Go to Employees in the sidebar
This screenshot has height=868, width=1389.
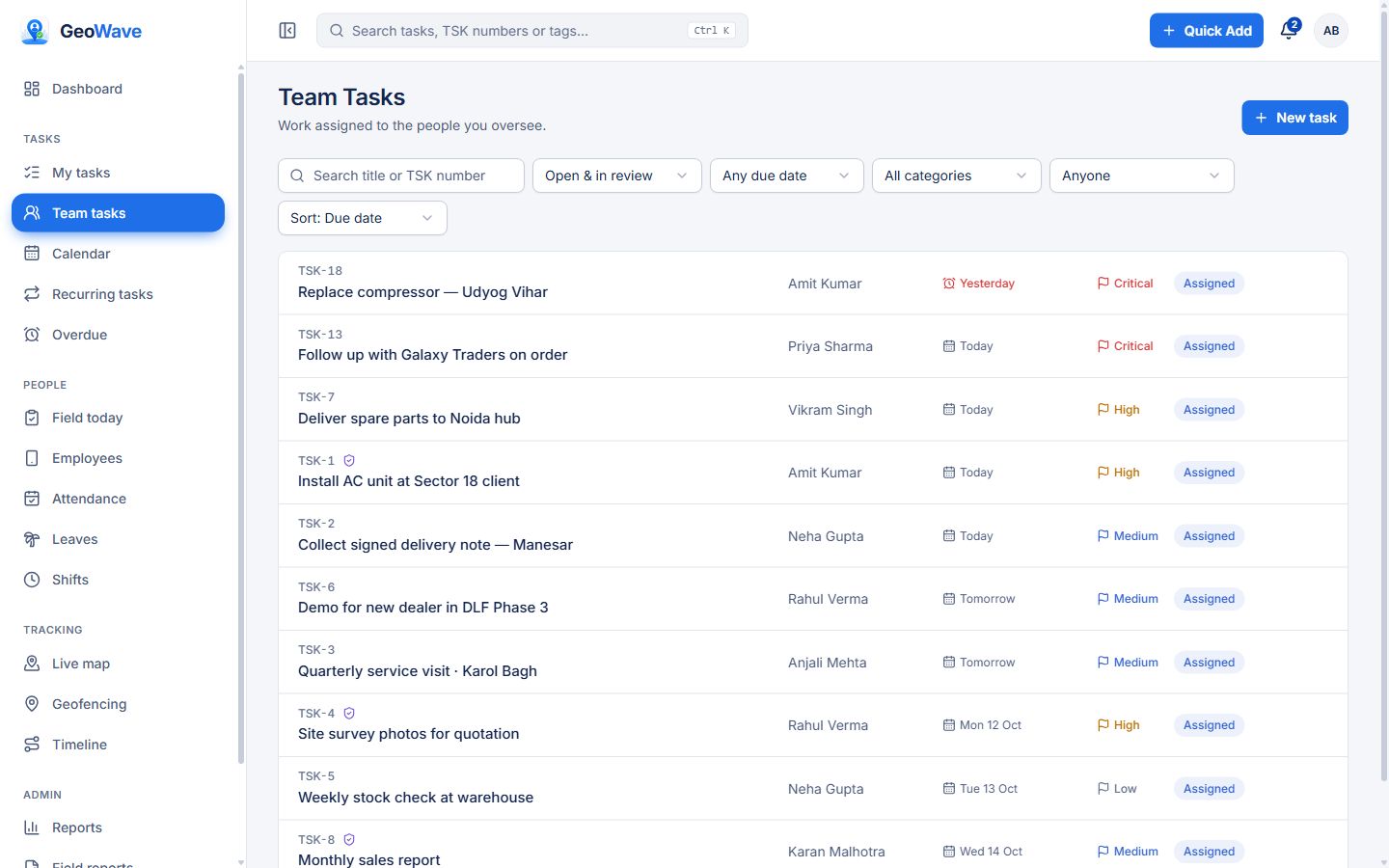click(x=118, y=458)
